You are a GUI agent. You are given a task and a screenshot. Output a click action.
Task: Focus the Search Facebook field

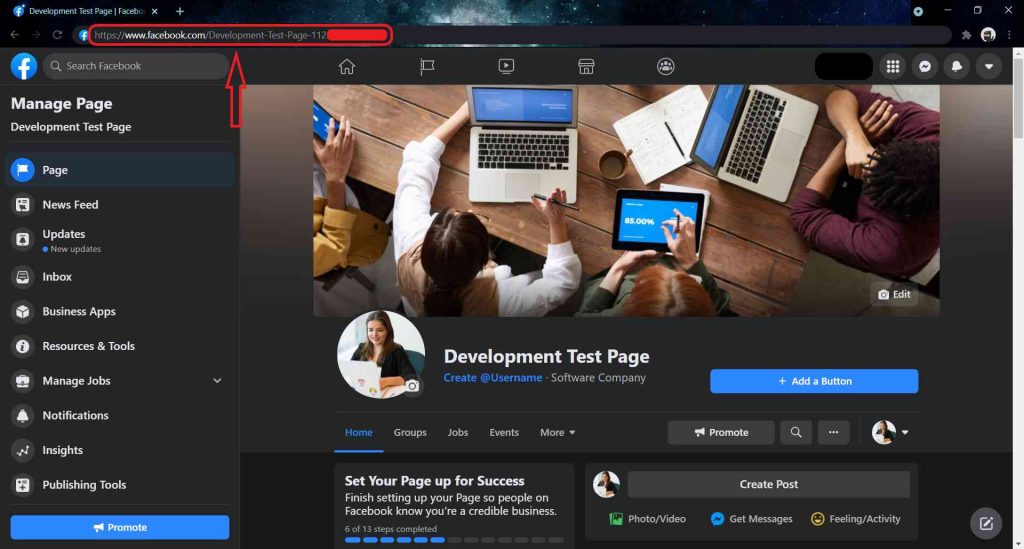136,66
